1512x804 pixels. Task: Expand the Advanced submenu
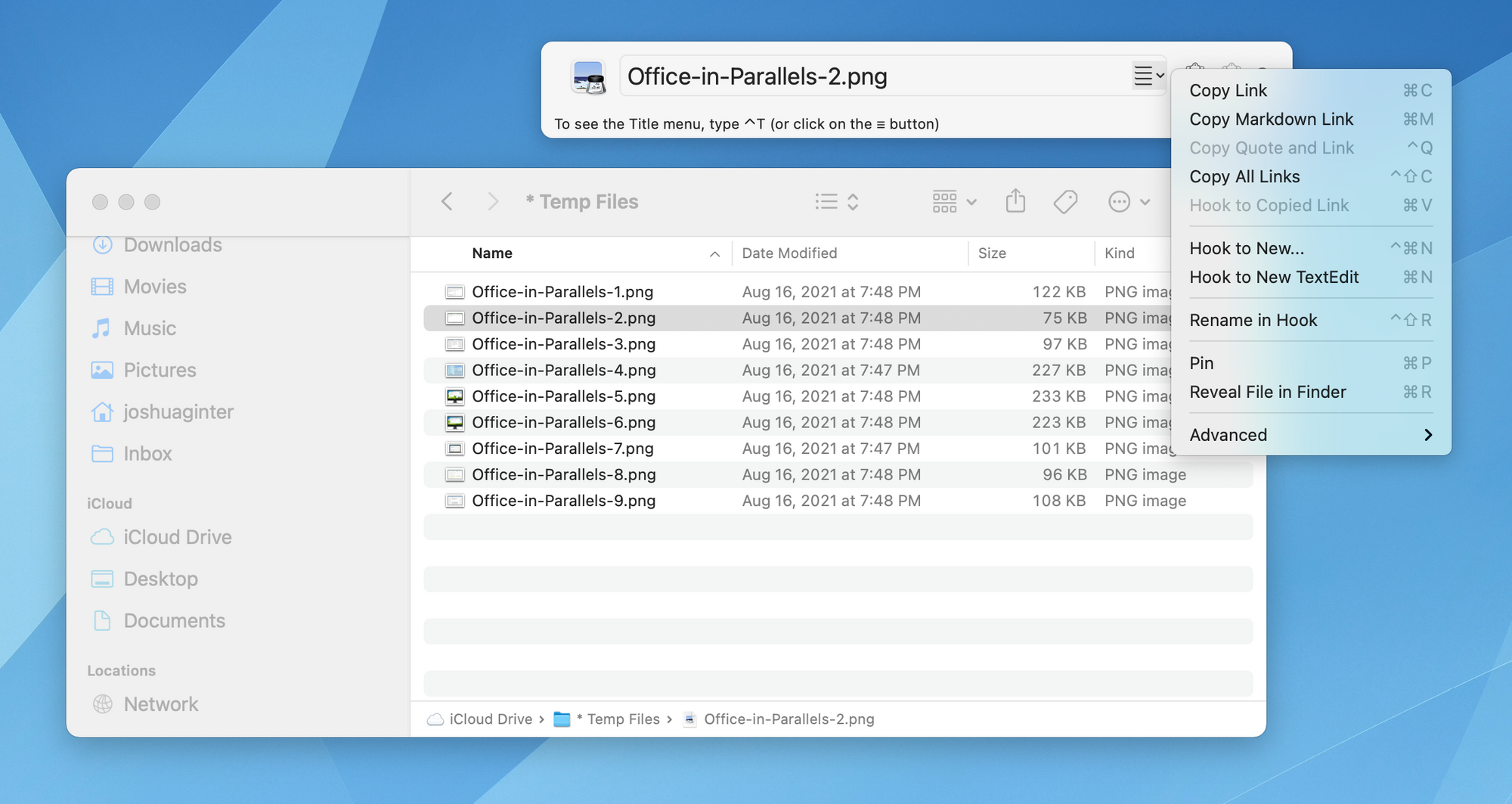[x=1311, y=436]
